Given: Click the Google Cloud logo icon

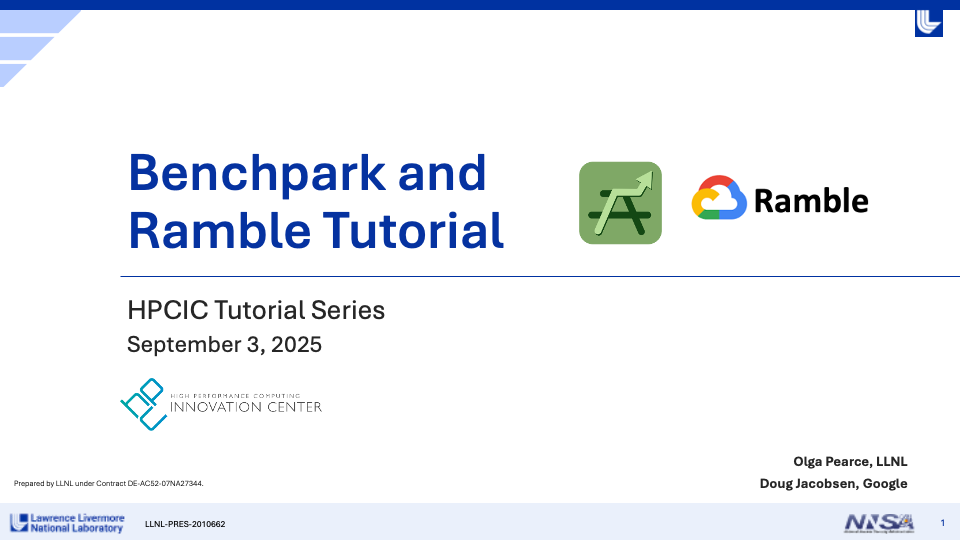Looking at the screenshot, I should tap(719, 198).
